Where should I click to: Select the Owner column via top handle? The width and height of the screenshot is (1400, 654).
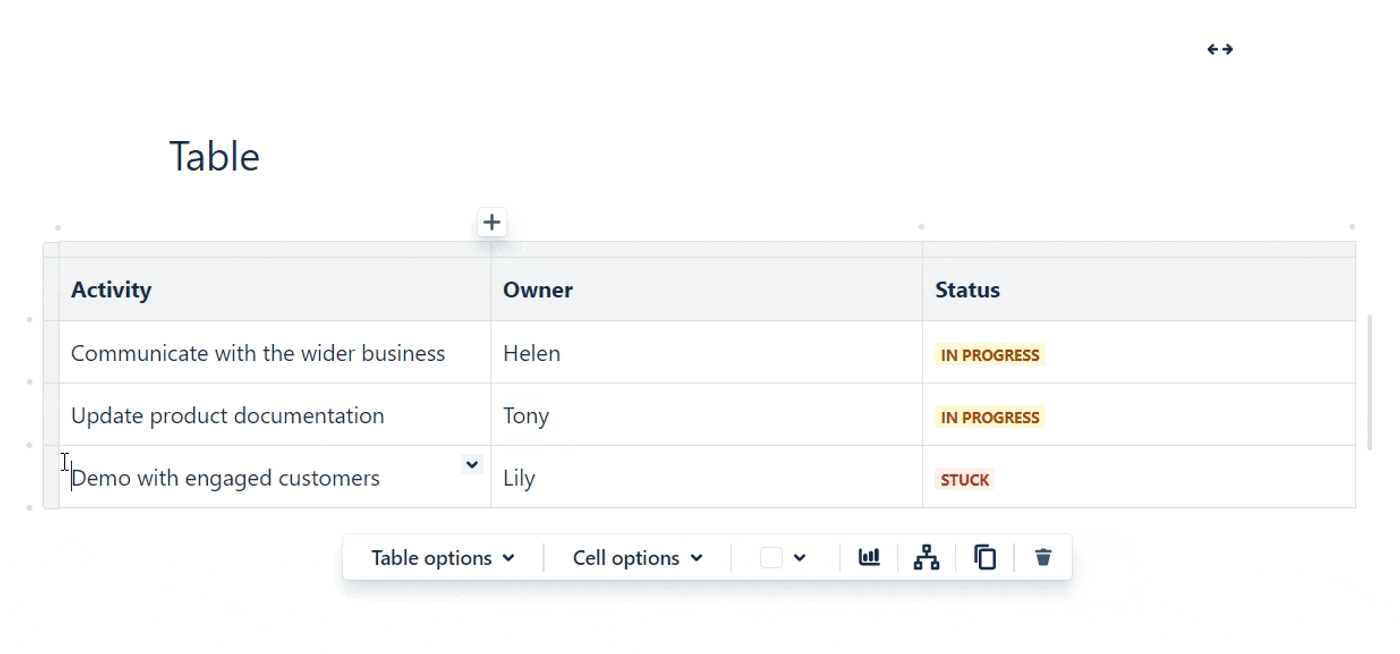707,249
